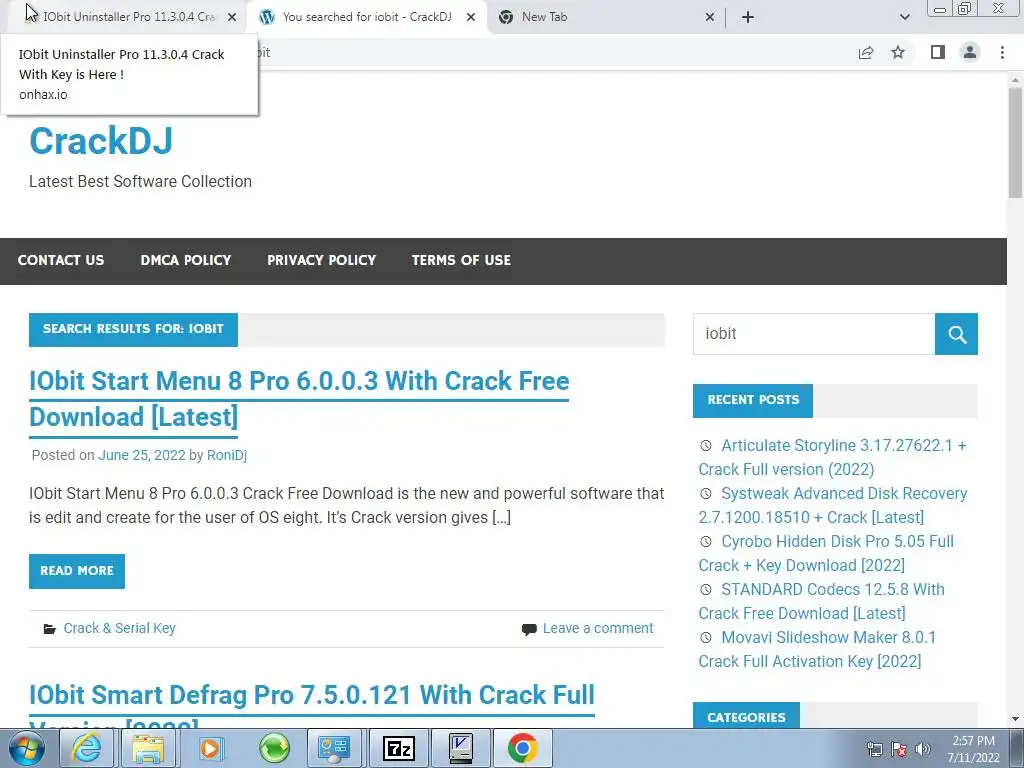The width and height of the screenshot is (1024, 768).
Task: Open STANDARD Codecs 12.5.8 post
Action: [x=822, y=601]
